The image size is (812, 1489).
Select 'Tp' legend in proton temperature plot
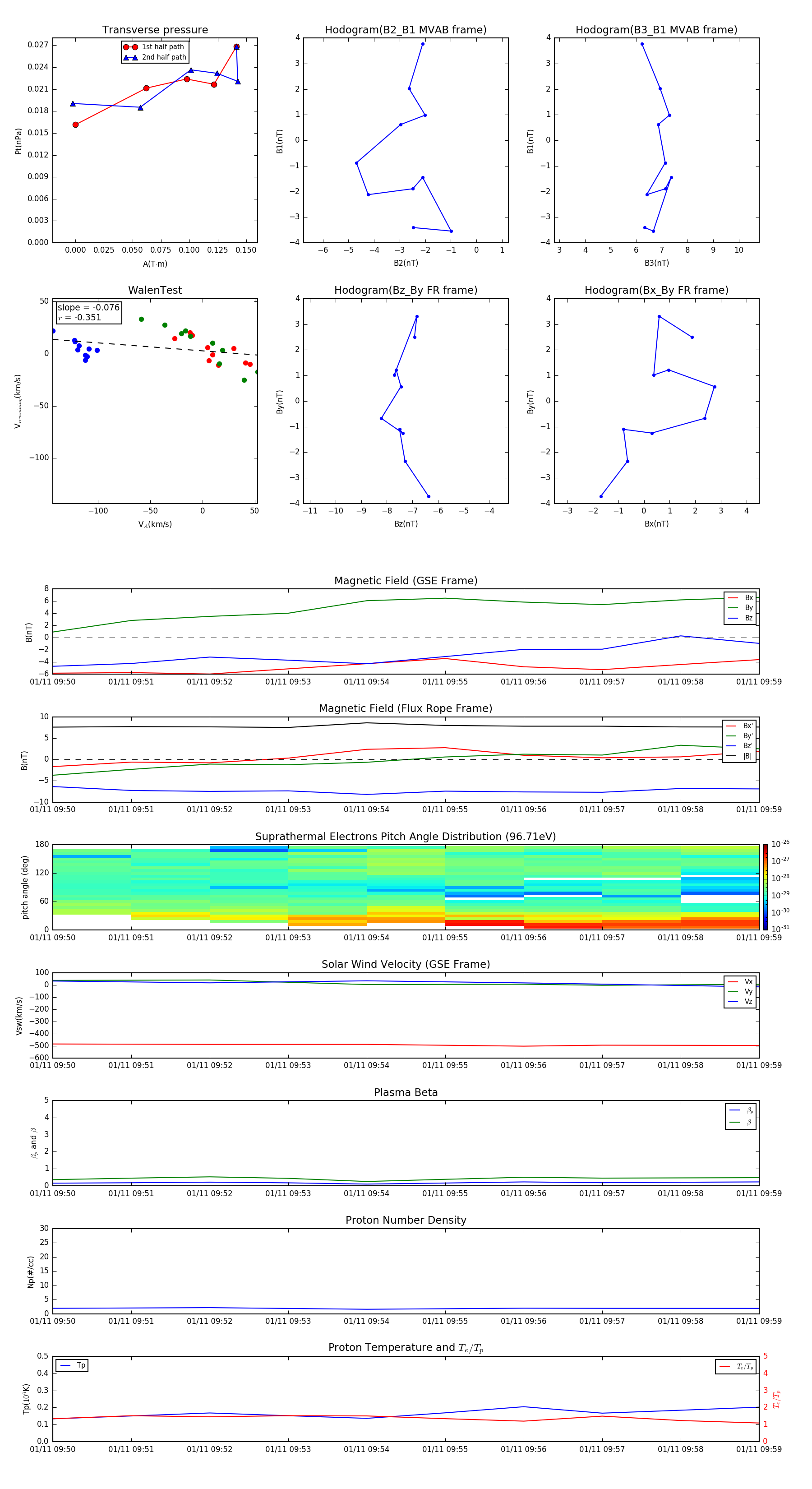[73, 1366]
